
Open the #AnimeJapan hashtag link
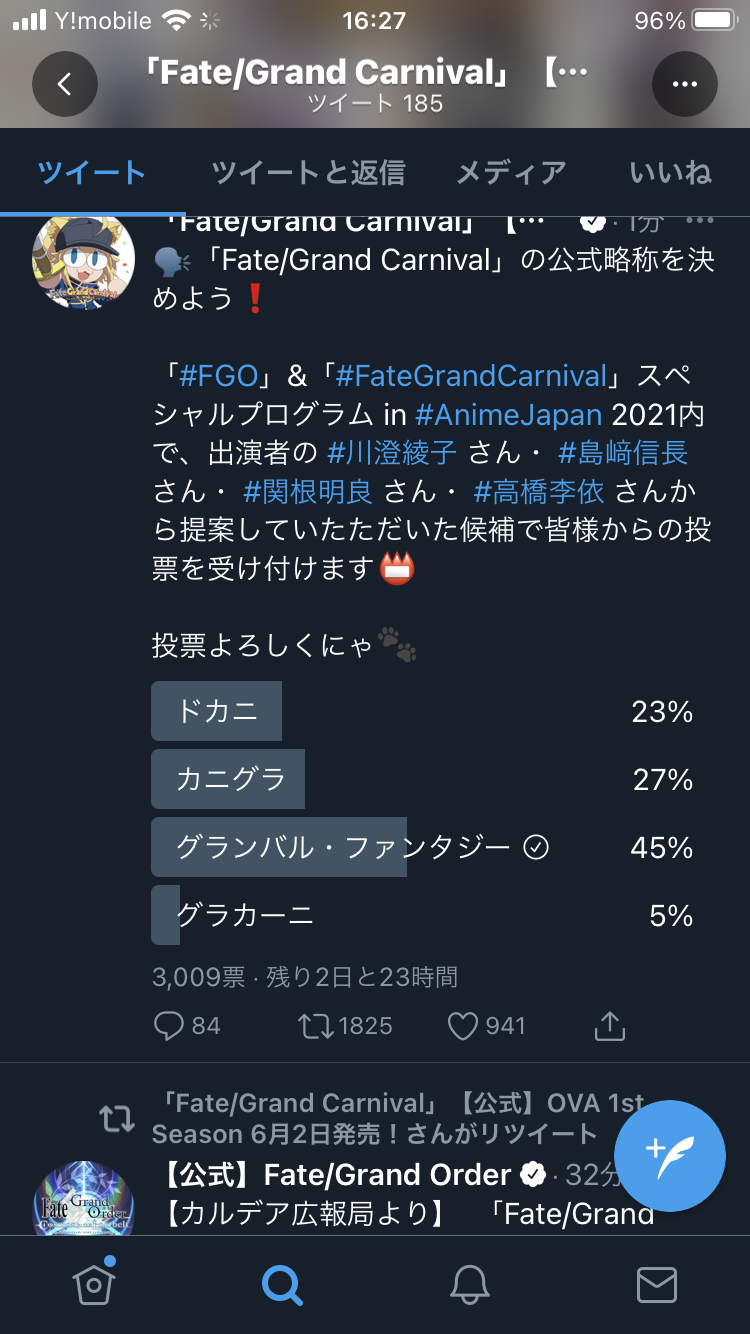click(x=508, y=414)
